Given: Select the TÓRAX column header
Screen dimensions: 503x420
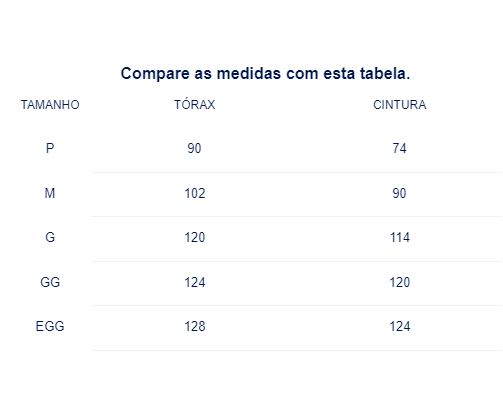Looking at the screenshot, I should [195, 104].
